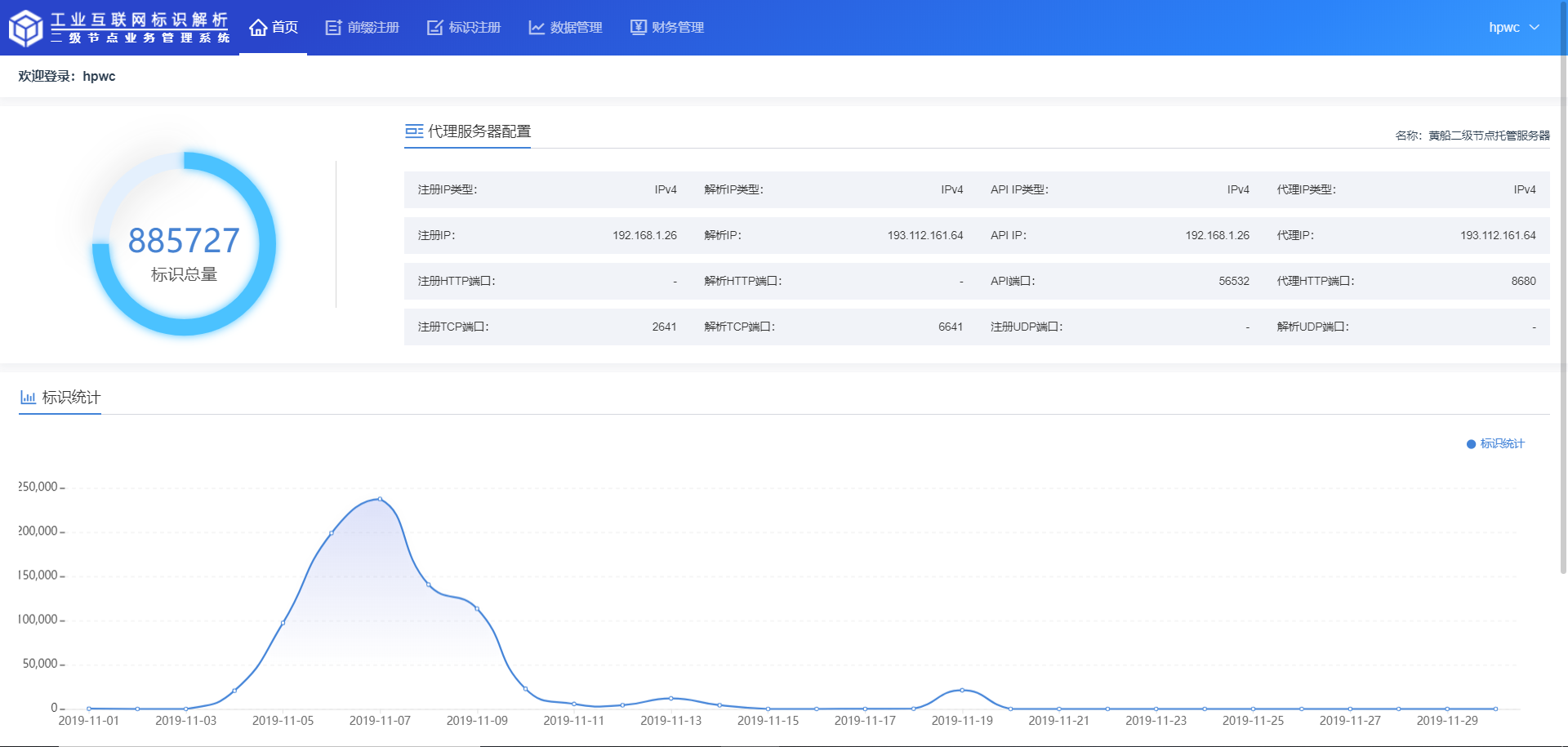Click the chart peak point at 2019-11-07

[380, 499]
